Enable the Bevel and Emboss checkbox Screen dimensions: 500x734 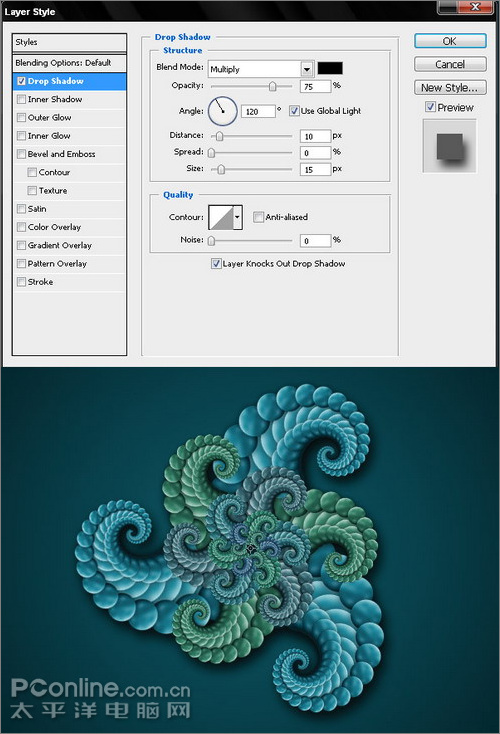point(21,154)
